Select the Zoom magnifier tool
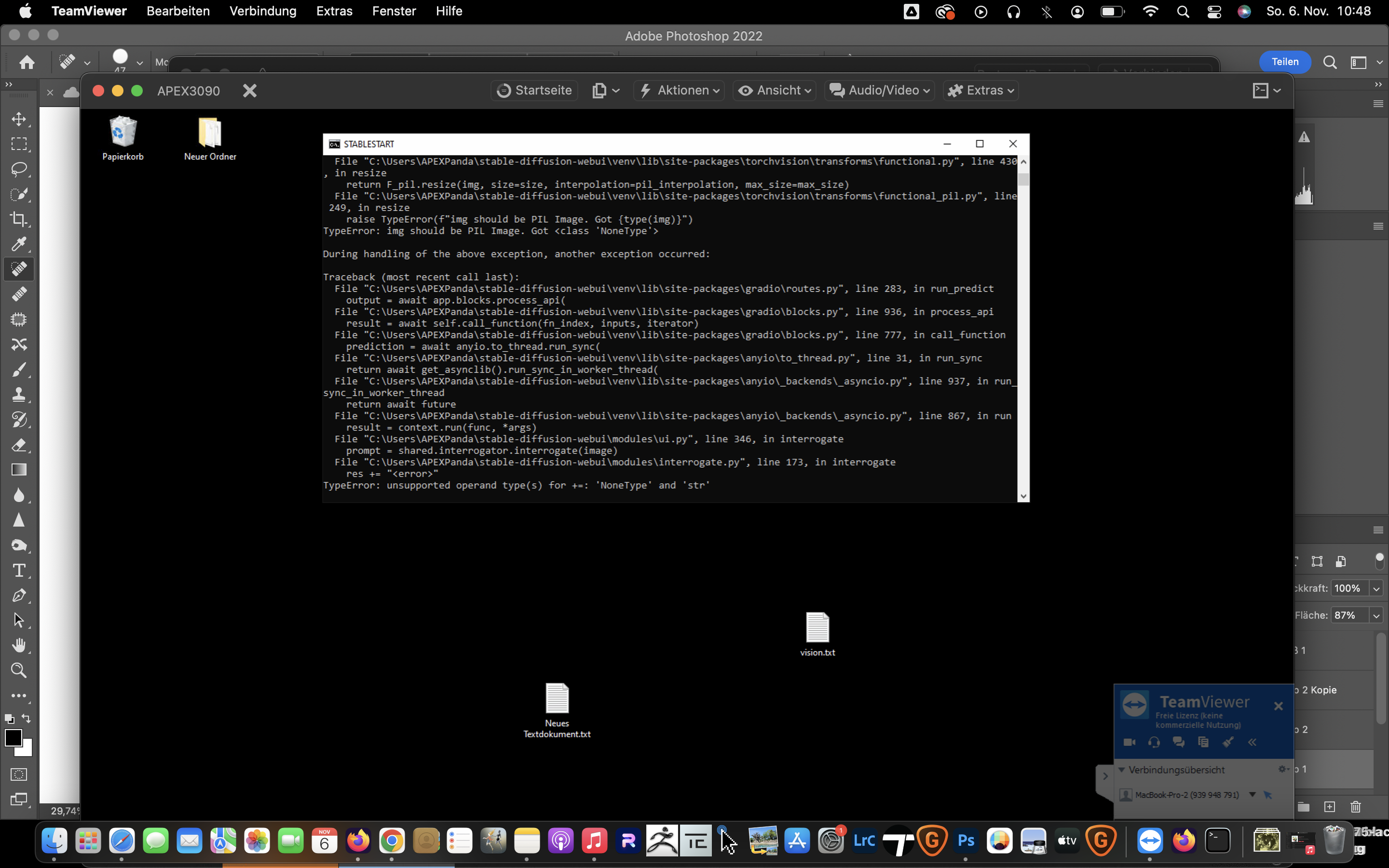This screenshot has width=1389, height=868. 19,670
